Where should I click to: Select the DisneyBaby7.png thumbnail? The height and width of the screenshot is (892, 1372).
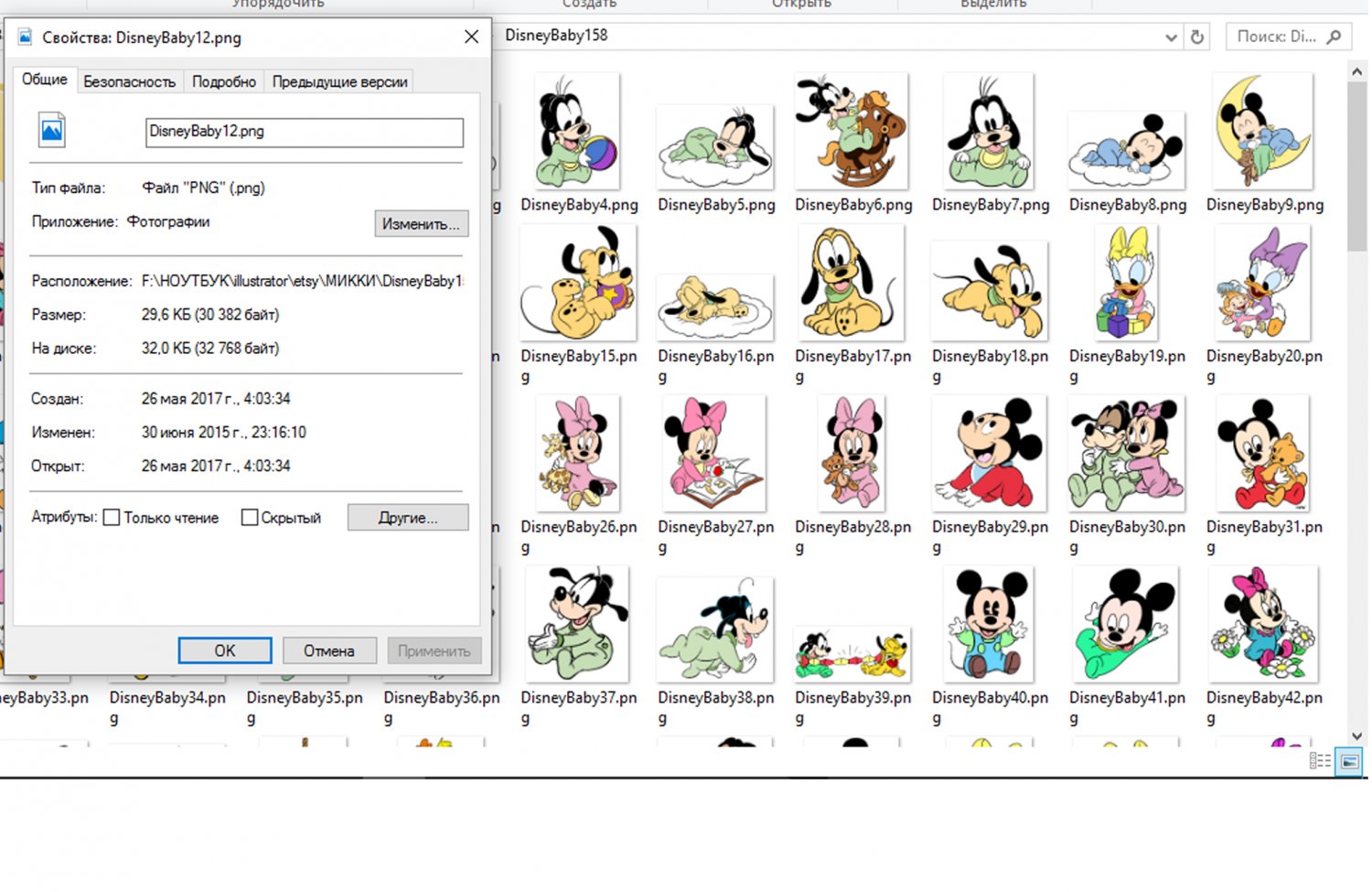(990, 131)
